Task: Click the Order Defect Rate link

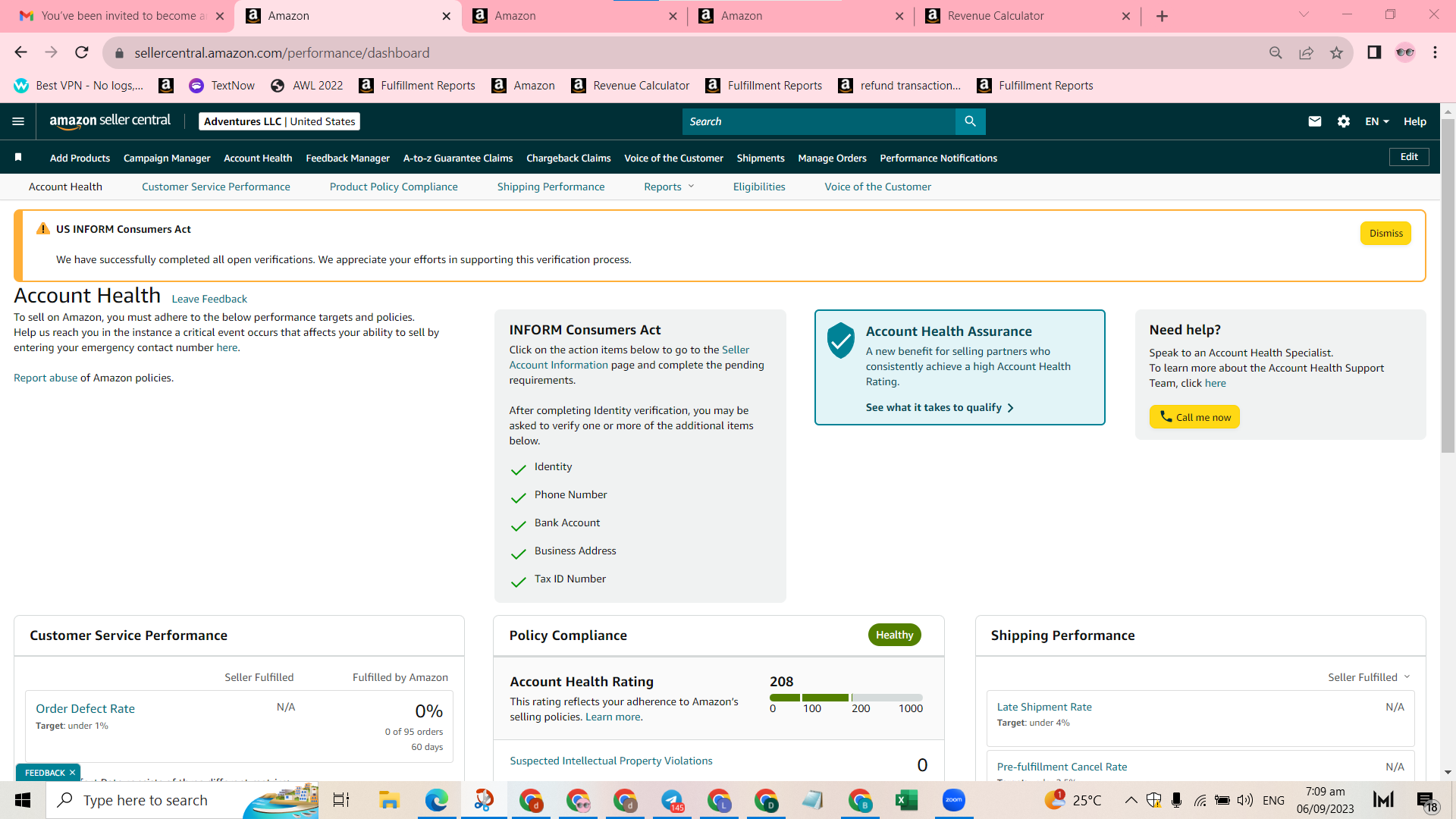Action: coord(85,708)
